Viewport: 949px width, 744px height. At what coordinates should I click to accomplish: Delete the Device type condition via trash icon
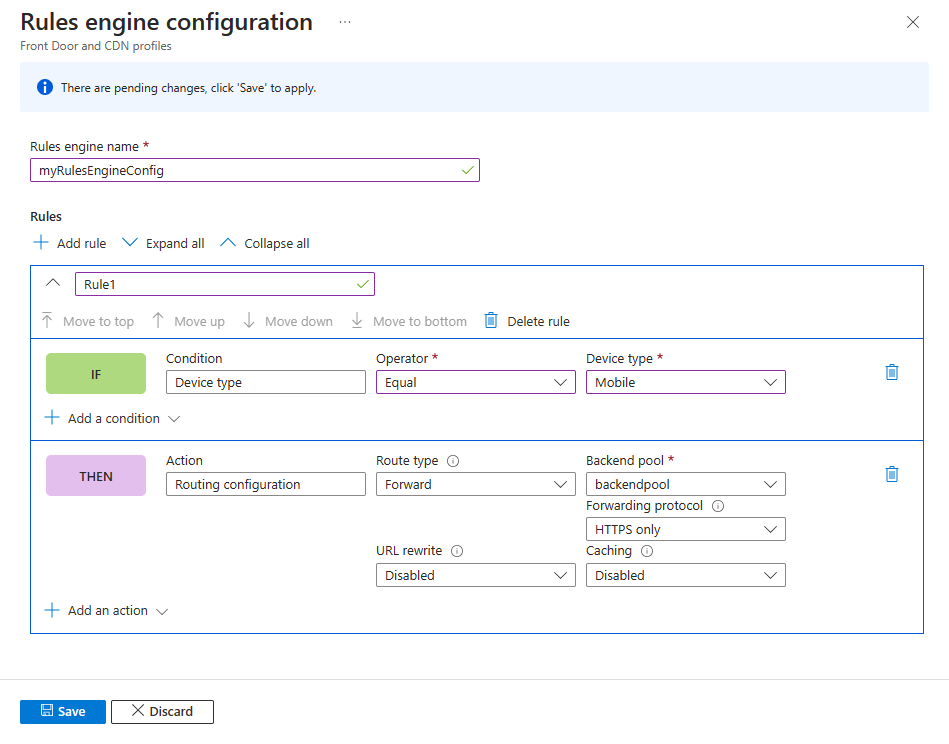tap(892, 371)
